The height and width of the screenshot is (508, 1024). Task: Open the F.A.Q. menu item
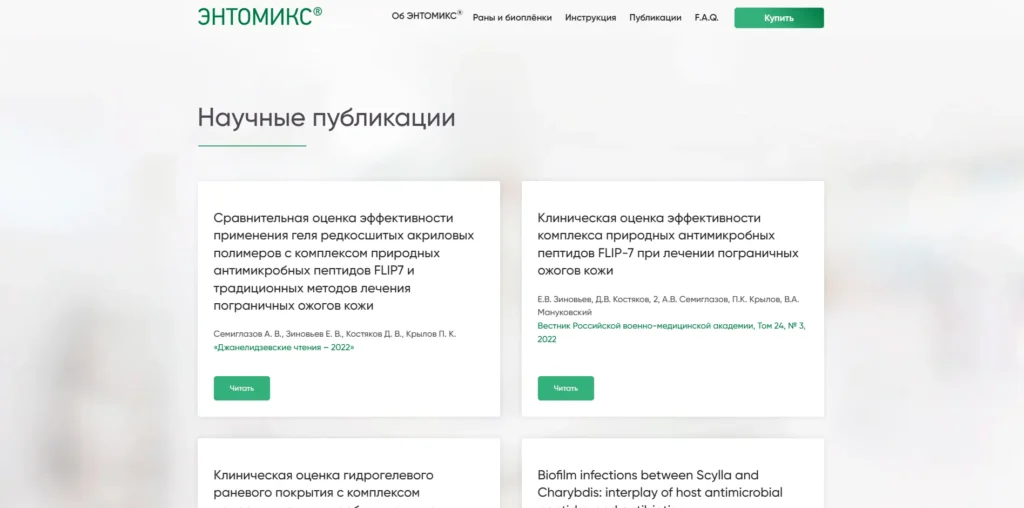point(707,18)
